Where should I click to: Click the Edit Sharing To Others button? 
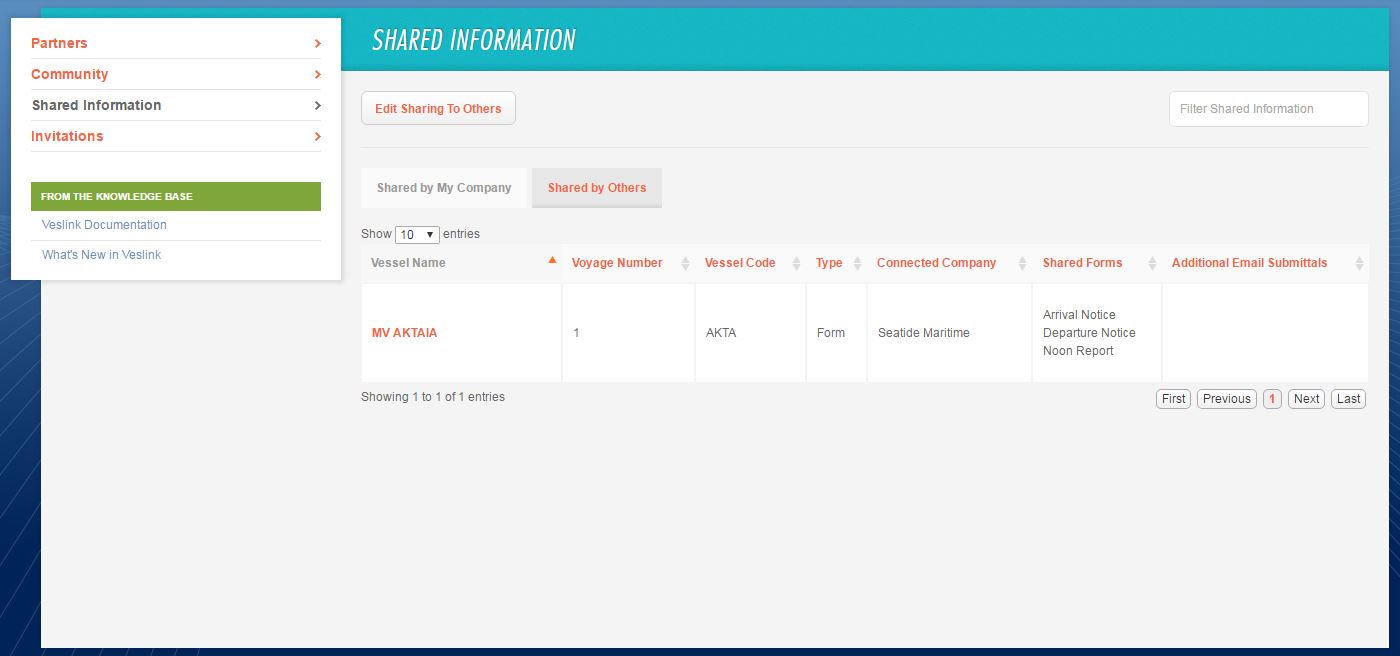[438, 108]
